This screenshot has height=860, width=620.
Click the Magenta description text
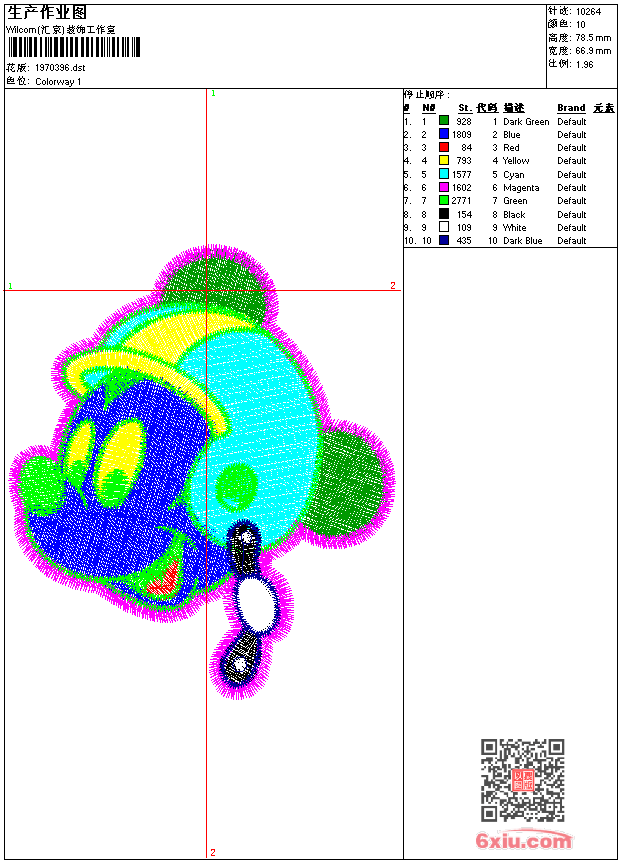tap(521, 188)
